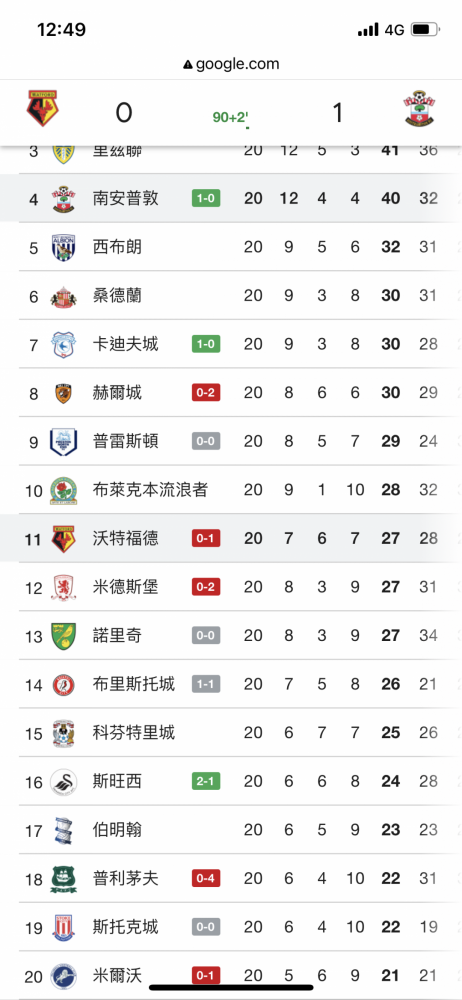Open Southampton's green 1-0 live score badge
462x1000 pixels.
(x=206, y=198)
